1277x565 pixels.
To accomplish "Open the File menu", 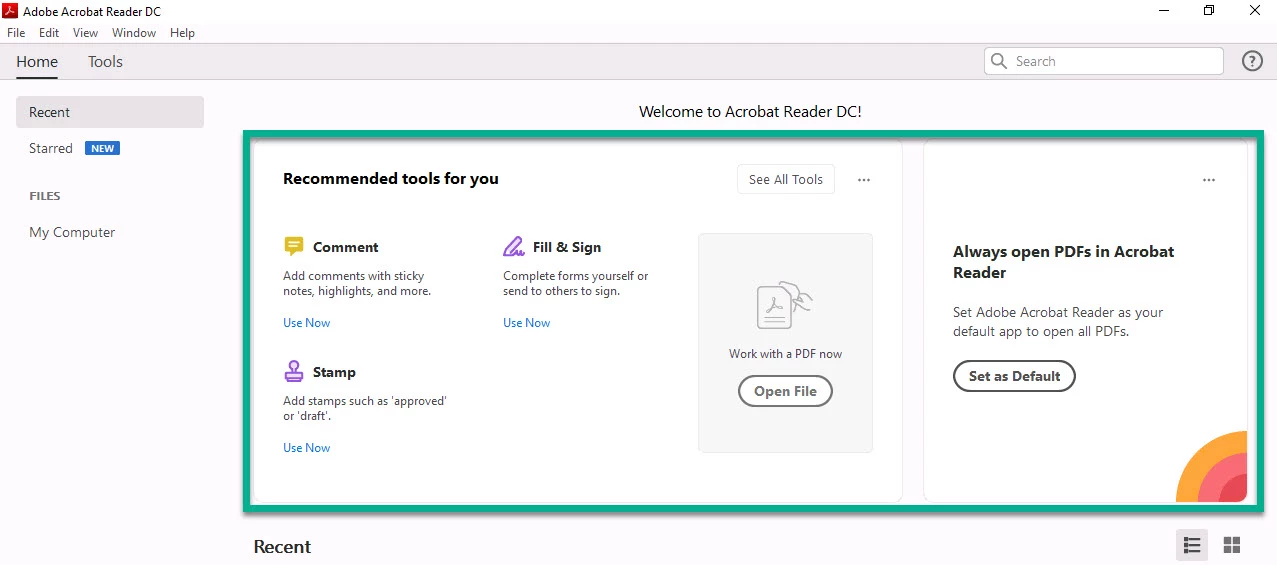I will pyautogui.click(x=16, y=33).
